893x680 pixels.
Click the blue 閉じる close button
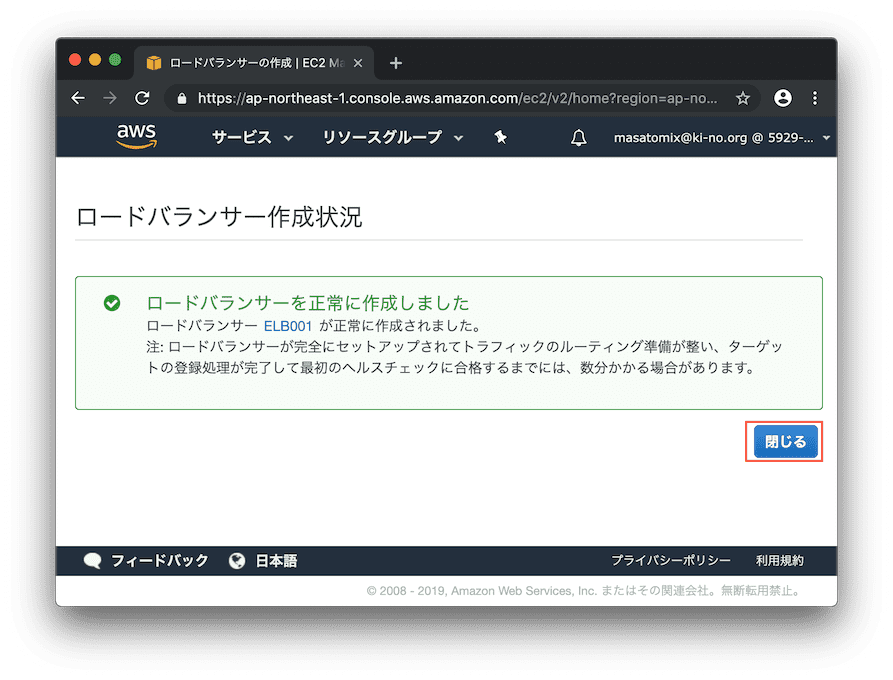(x=785, y=441)
